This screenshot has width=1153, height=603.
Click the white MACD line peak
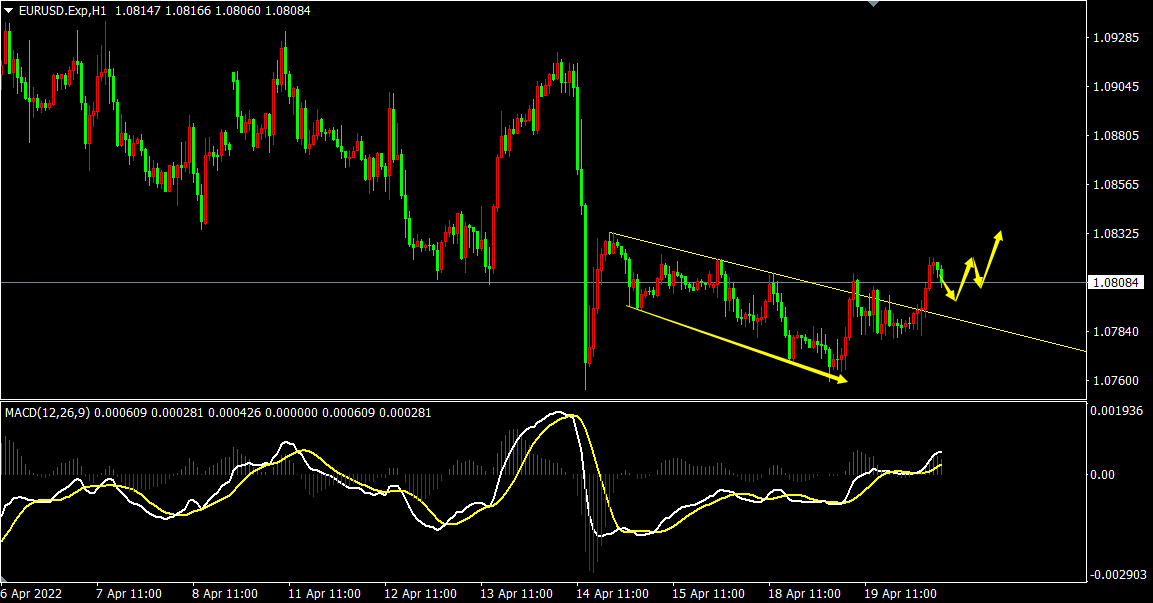pos(558,412)
